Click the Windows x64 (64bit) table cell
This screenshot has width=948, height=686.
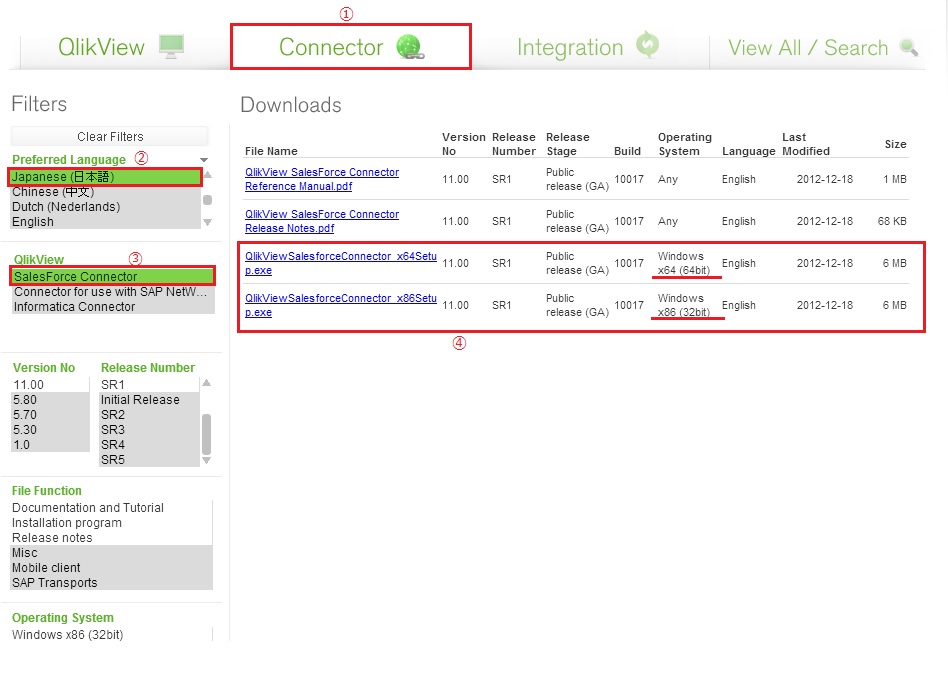pos(684,264)
